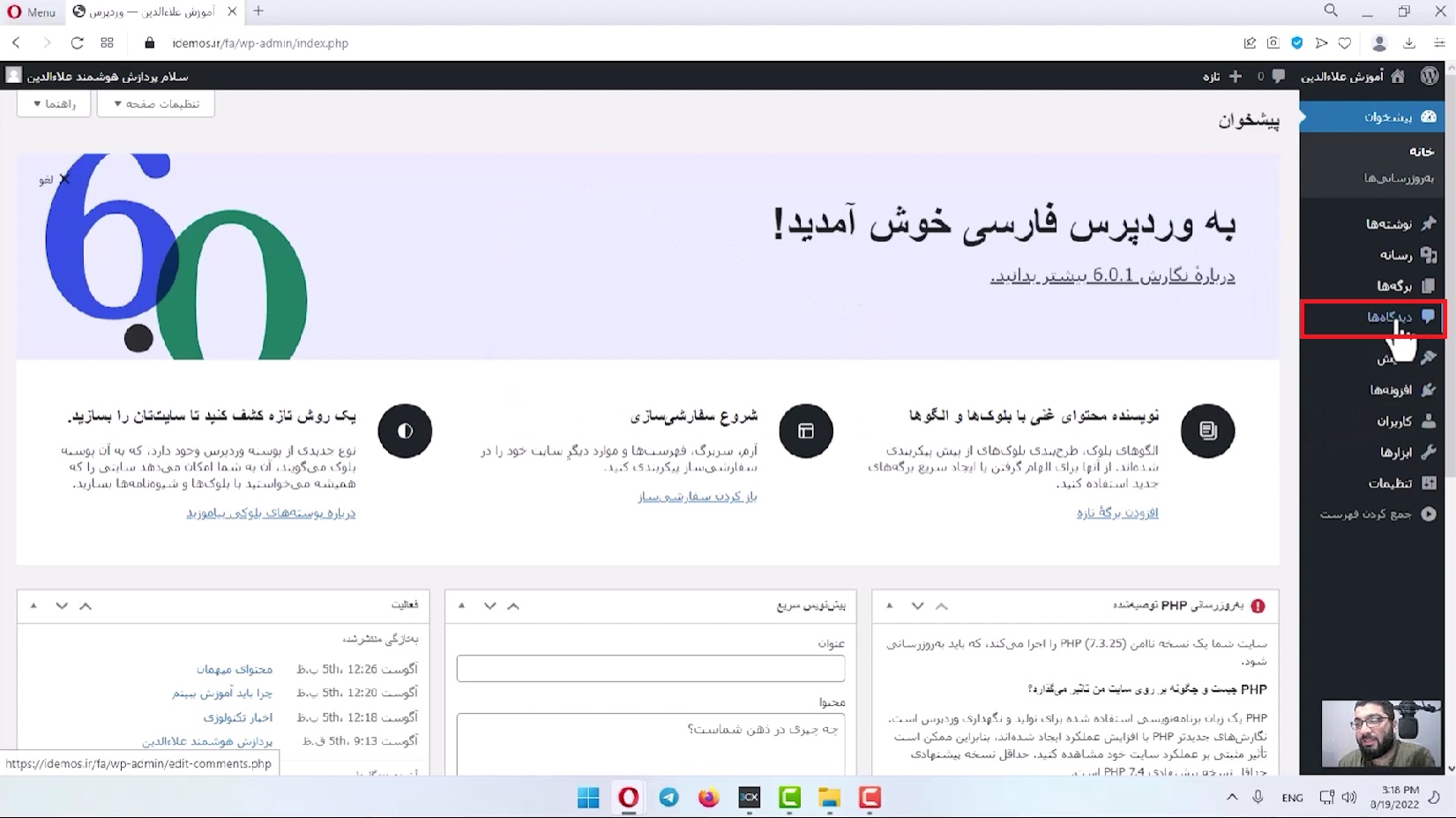
Task: Move PHP update widget down chevron
Action: [x=917, y=605]
